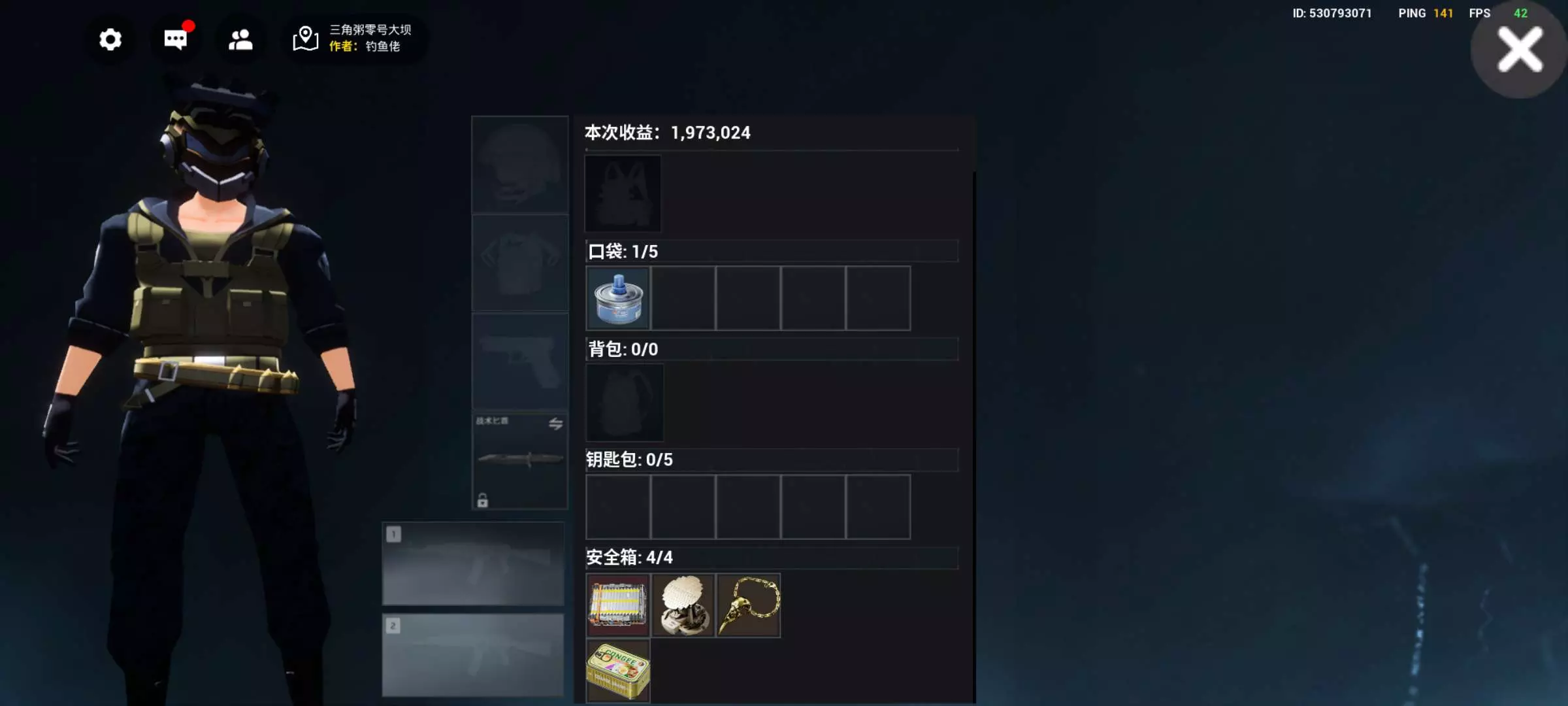The width and height of the screenshot is (1568, 706).
Task: Toggle the melee weapon swap arrows
Action: pyautogui.click(x=555, y=424)
